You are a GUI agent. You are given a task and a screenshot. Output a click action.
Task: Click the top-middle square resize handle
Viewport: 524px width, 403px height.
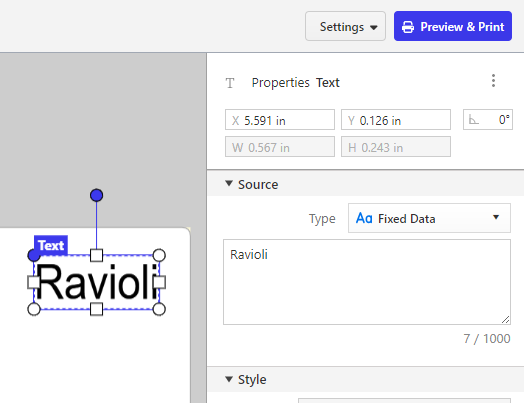coord(97,255)
